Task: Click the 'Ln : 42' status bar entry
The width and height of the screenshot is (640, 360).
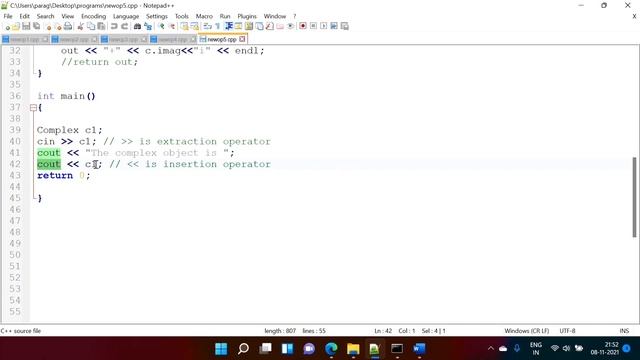Action: [383, 331]
